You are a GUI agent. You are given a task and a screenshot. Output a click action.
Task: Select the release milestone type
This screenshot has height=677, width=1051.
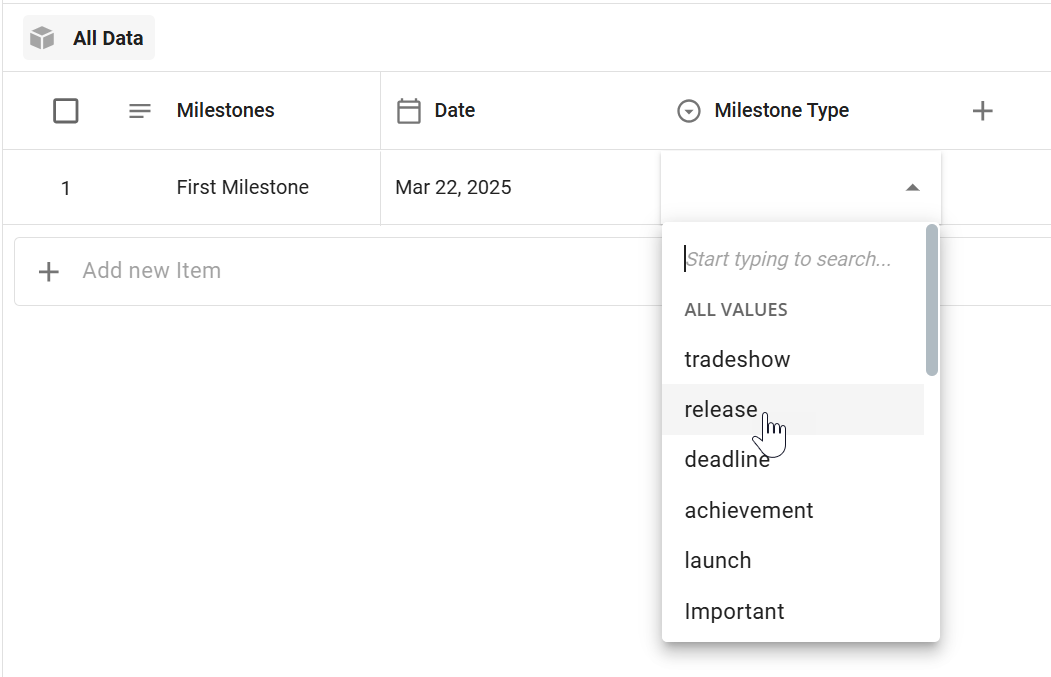point(721,409)
